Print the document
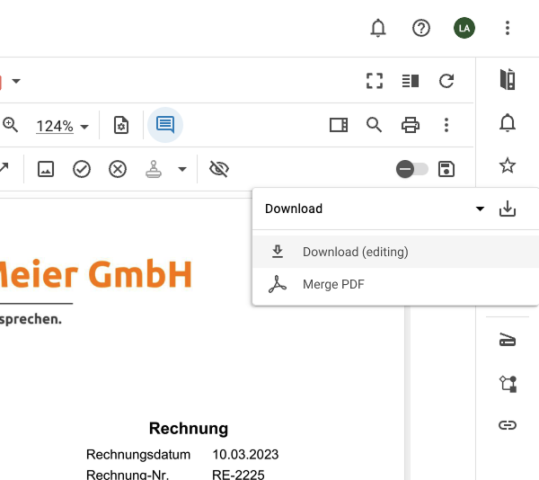 (x=410, y=125)
